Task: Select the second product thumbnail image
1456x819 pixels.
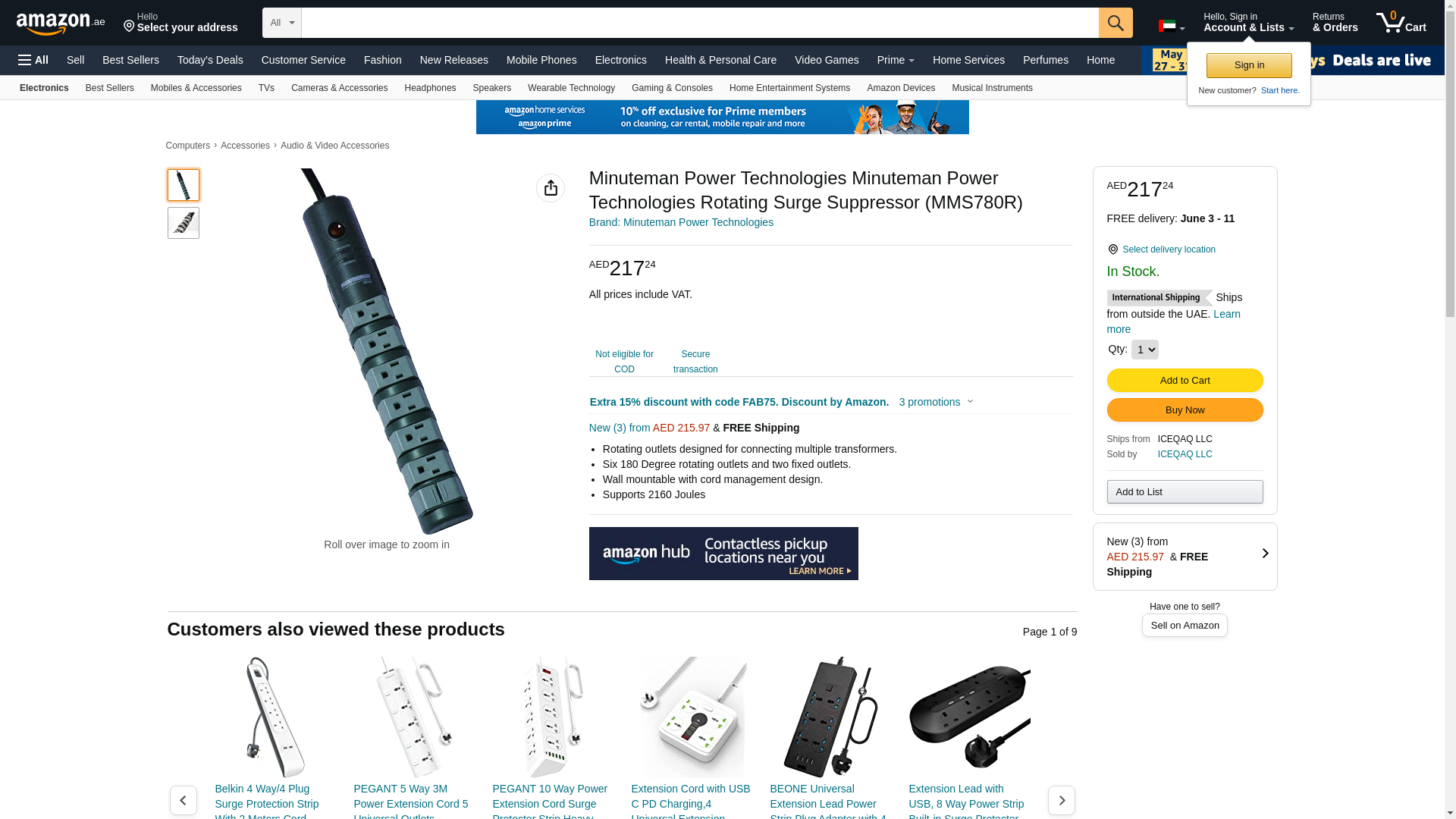Action: click(x=184, y=223)
